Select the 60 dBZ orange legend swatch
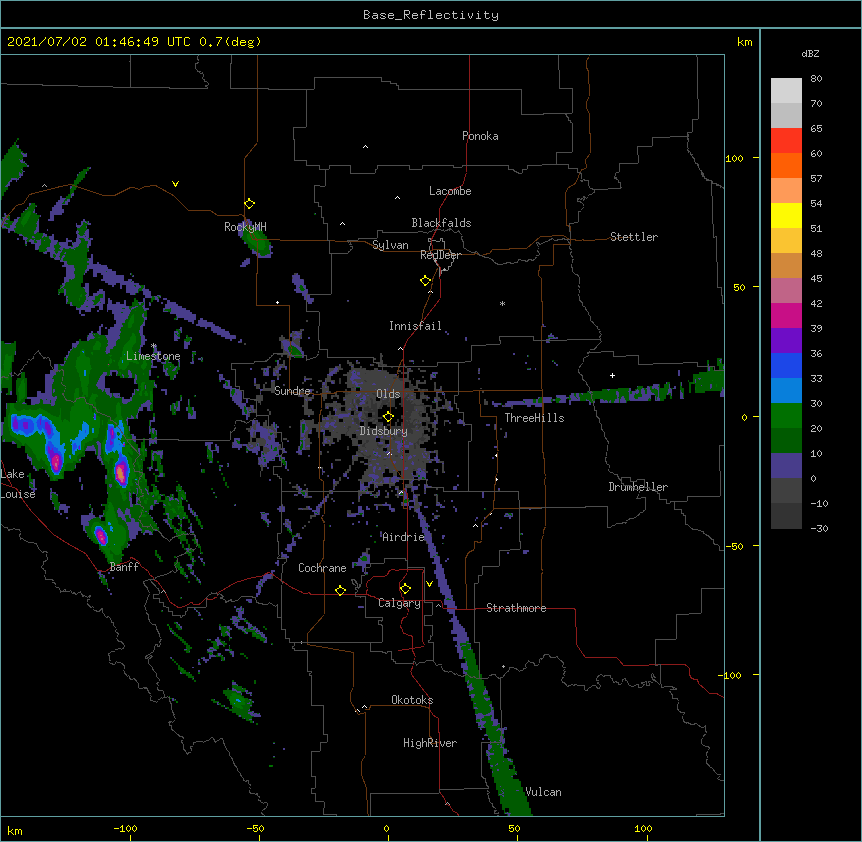The image size is (862, 842). click(x=786, y=165)
